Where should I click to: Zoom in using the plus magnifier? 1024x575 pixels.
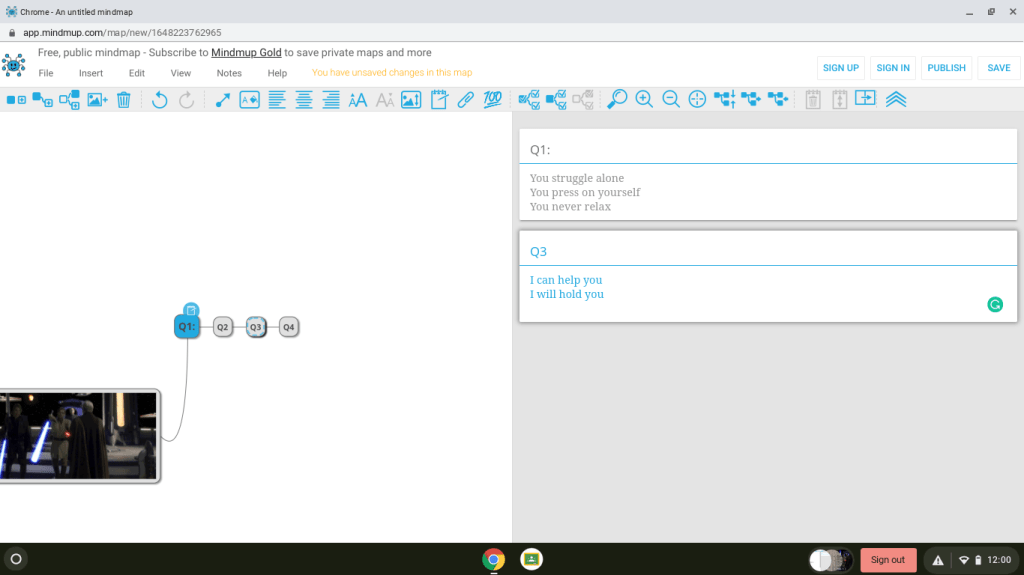coord(644,100)
